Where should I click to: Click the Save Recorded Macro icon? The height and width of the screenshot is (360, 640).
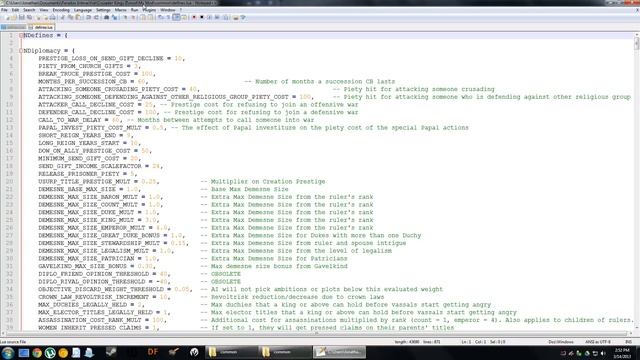pyautogui.click(x=226, y=18)
